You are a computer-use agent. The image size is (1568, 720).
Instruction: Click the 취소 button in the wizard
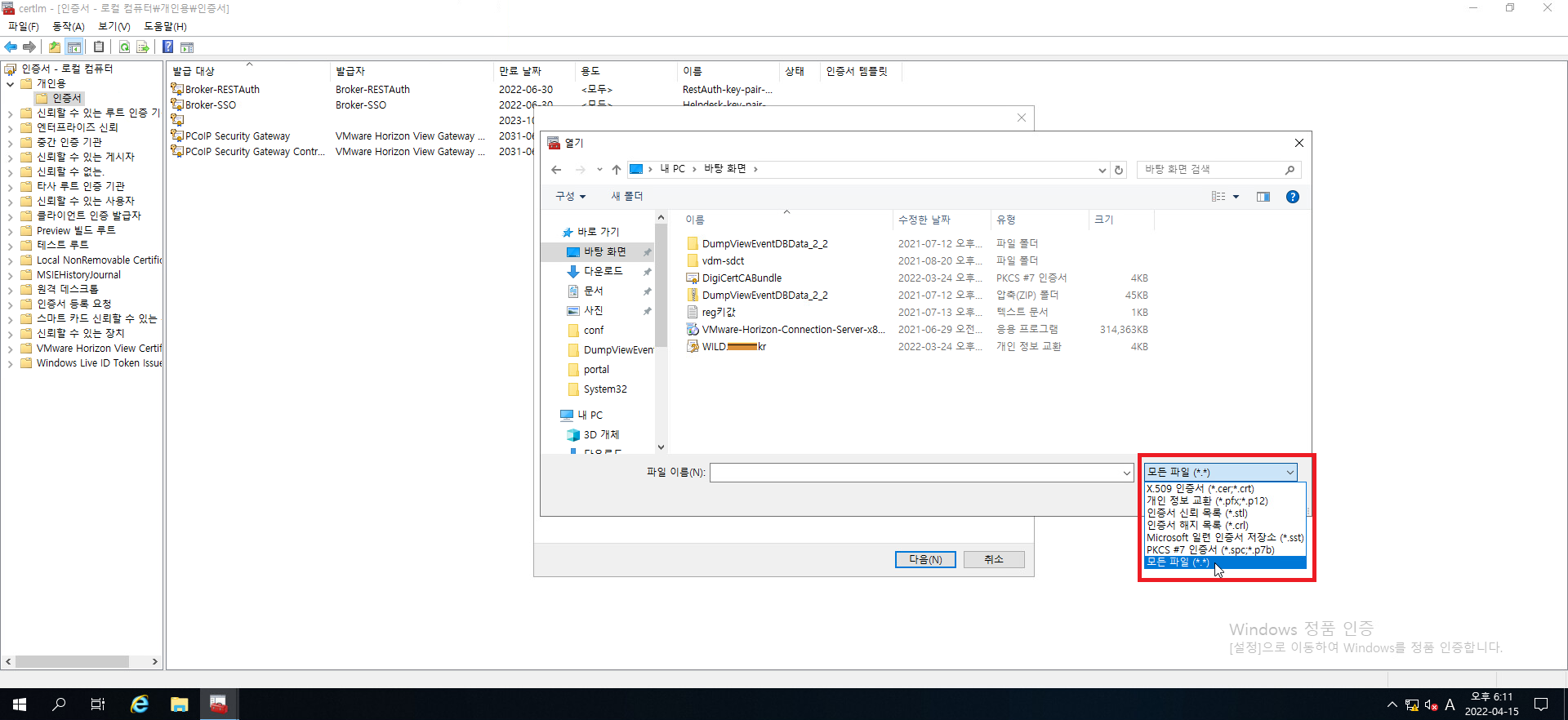(x=994, y=559)
